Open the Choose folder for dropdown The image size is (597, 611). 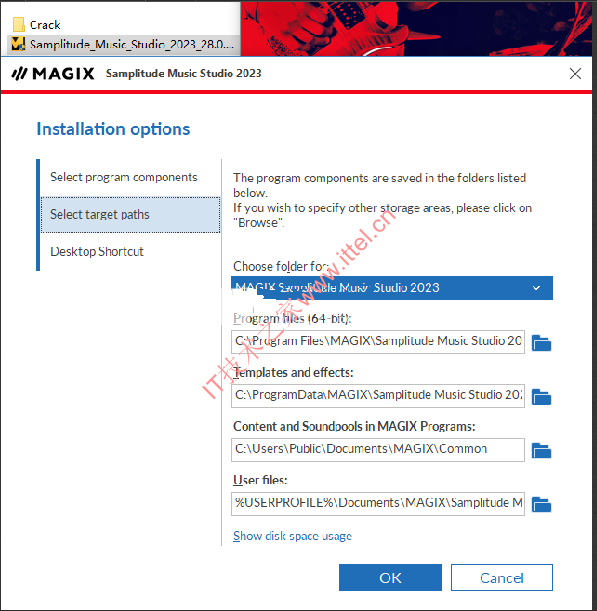point(392,288)
